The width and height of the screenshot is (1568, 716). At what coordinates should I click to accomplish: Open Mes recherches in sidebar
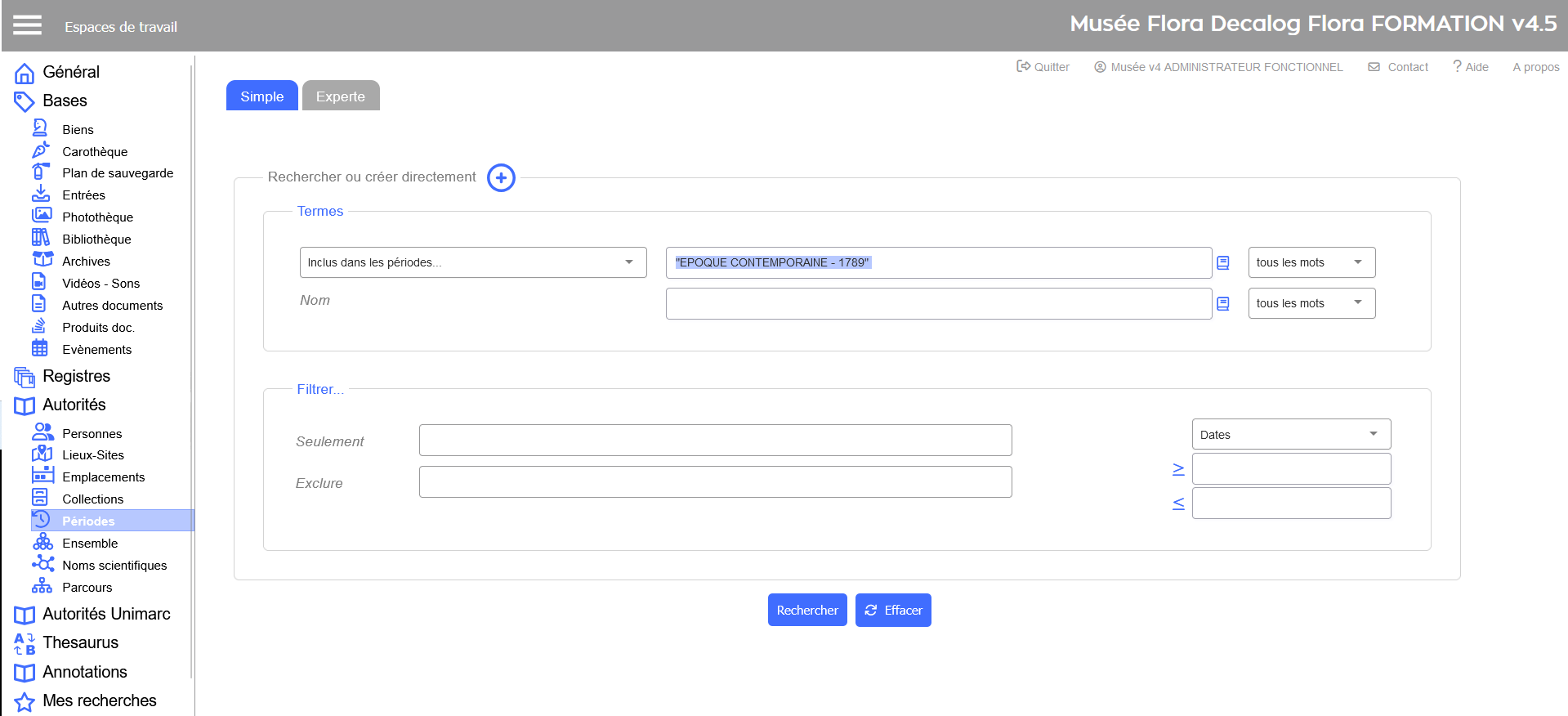tap(99, 701)
